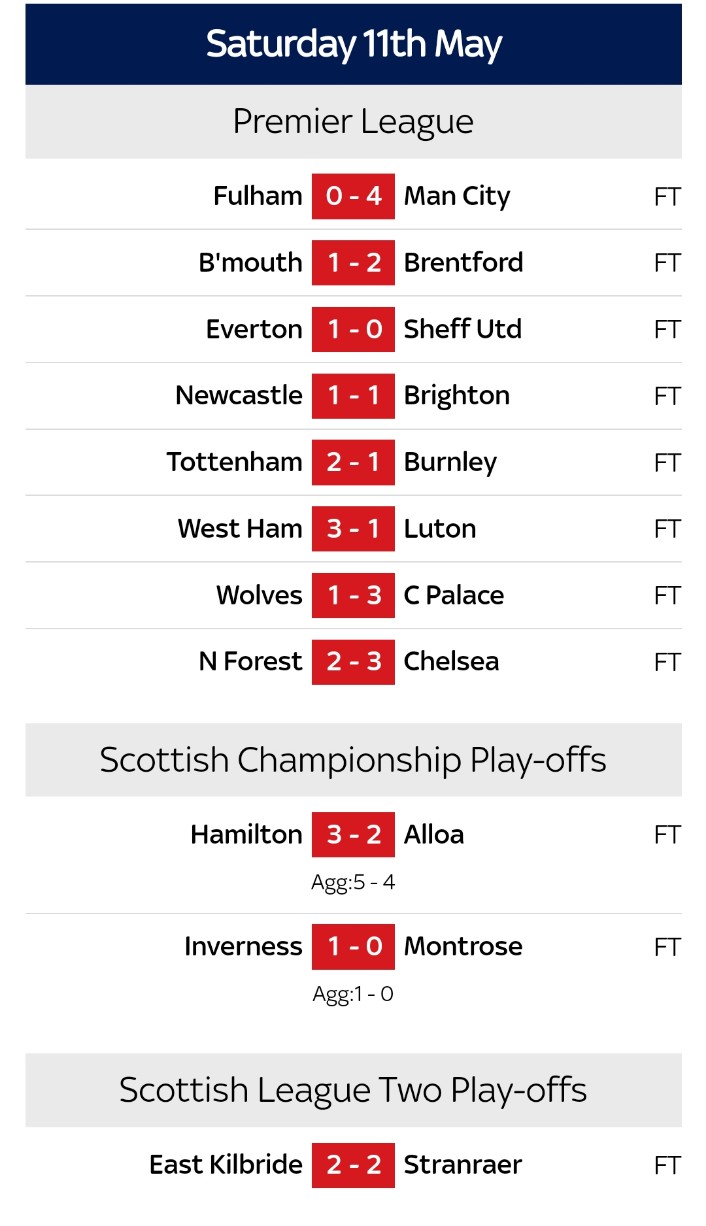Click the Wolves 1 - 3 score box
Image resolution: width=706 pixels, height=1226 pixels.
353,595
